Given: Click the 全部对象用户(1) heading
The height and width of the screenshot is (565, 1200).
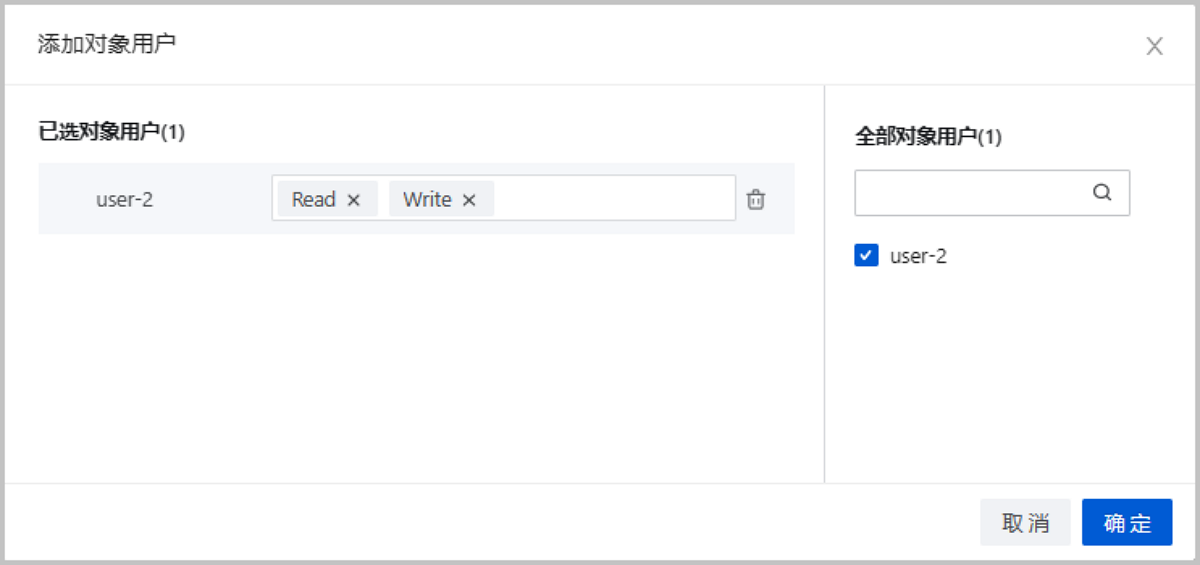Looking at the screenshot, I should tap(928, 137).
